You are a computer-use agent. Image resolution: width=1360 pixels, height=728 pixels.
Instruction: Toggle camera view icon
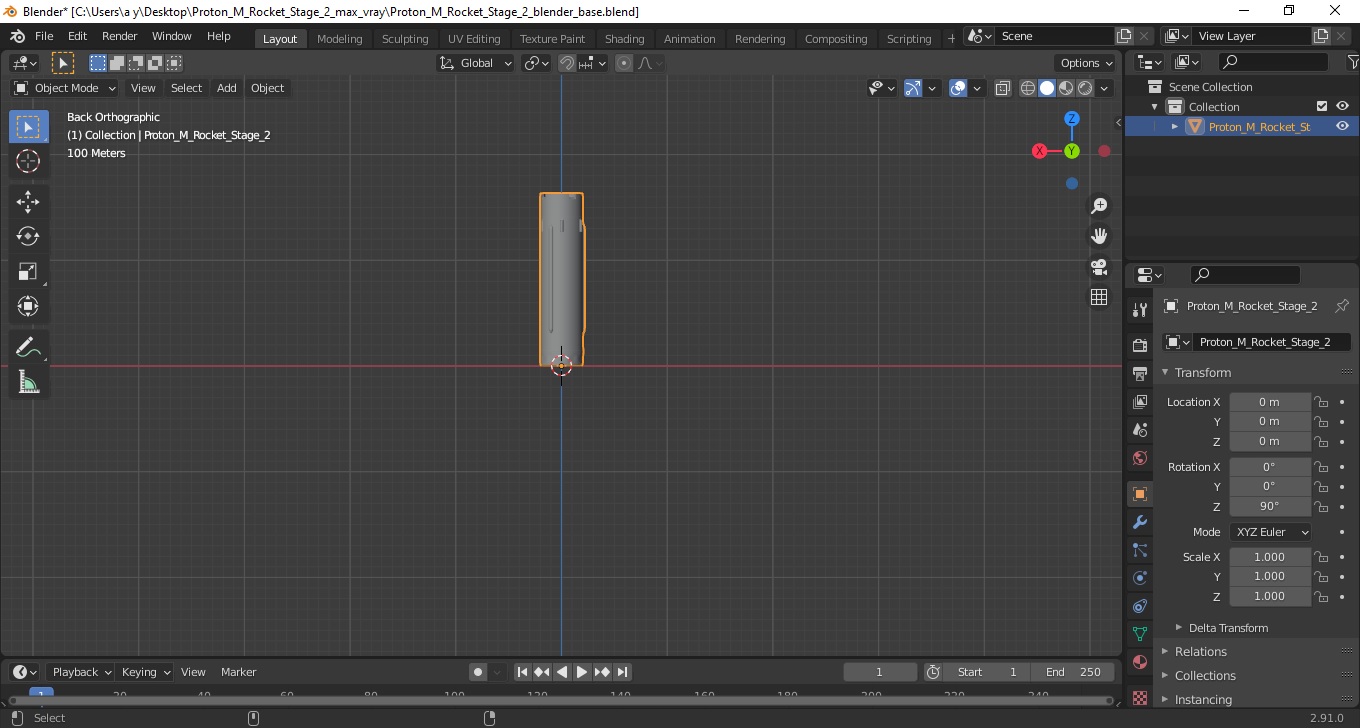[1099, 267]
